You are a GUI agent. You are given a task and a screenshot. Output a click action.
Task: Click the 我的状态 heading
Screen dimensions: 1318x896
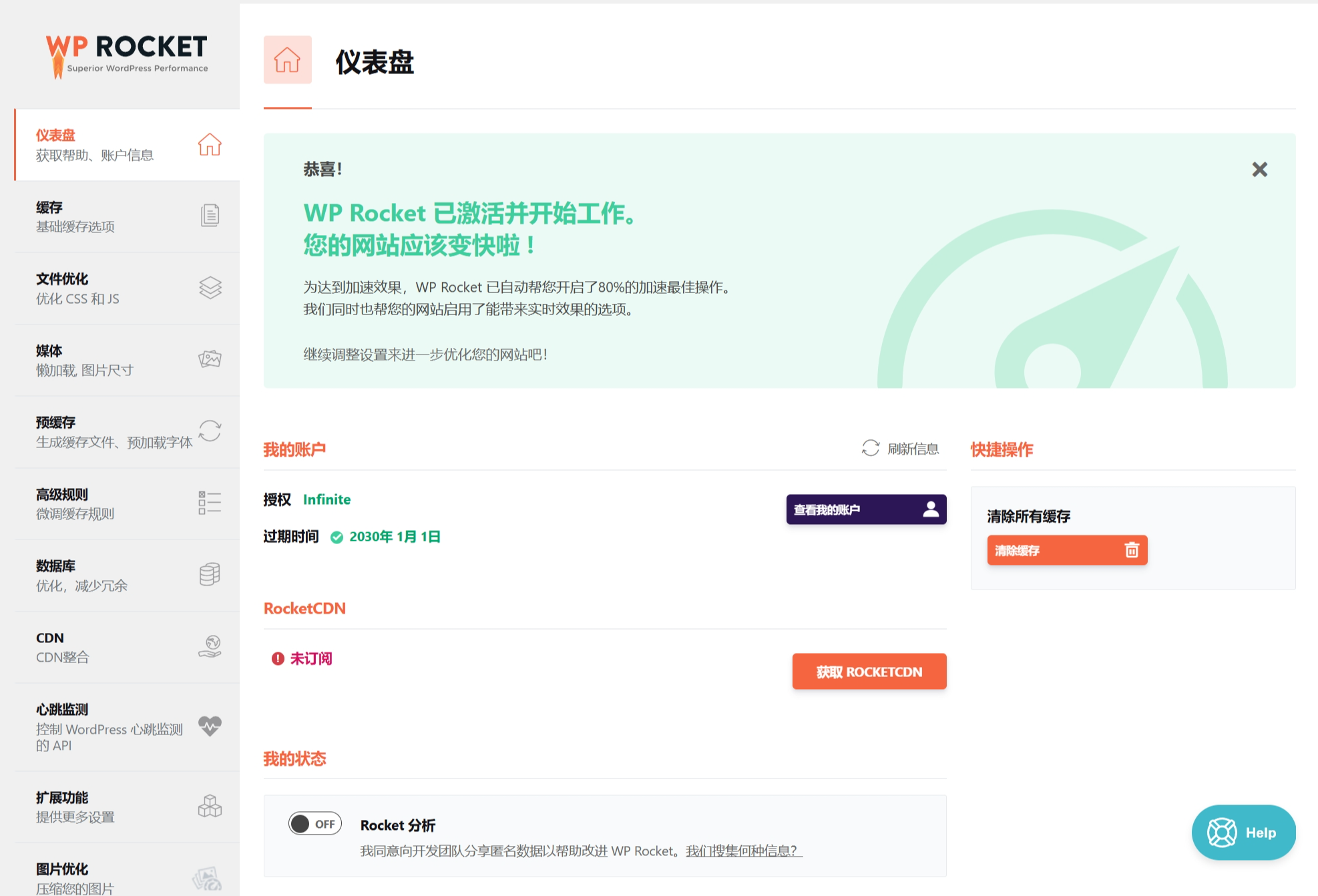[294, 758]
